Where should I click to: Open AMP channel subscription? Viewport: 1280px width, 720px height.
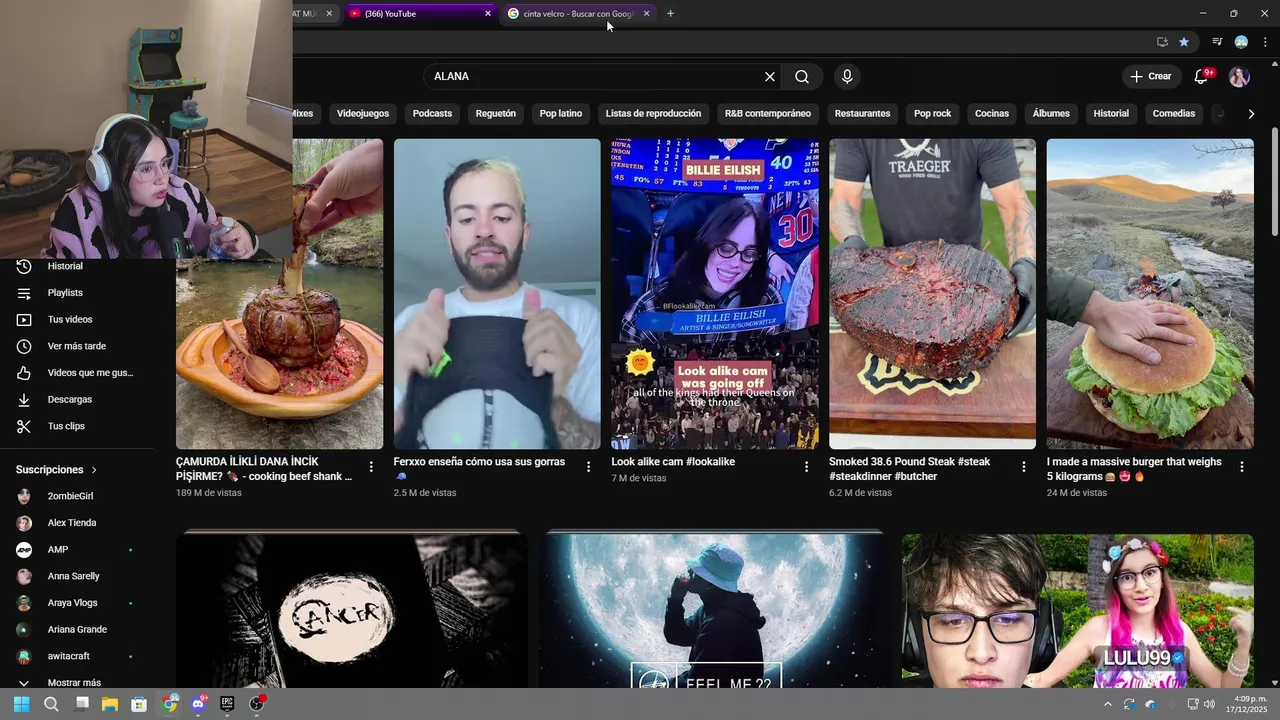[x=76, y=549]
